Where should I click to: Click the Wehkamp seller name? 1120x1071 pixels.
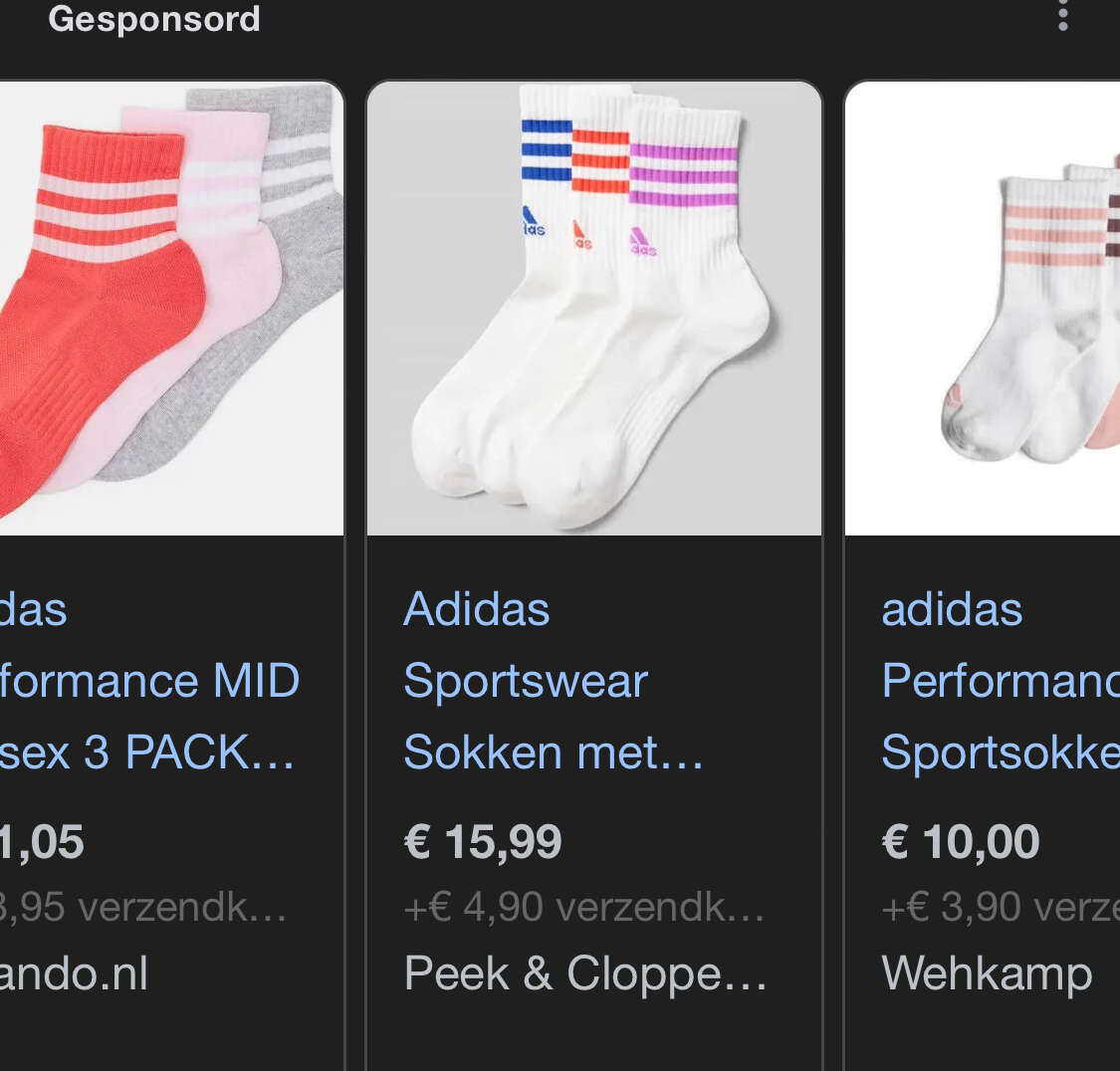[987, 973]
